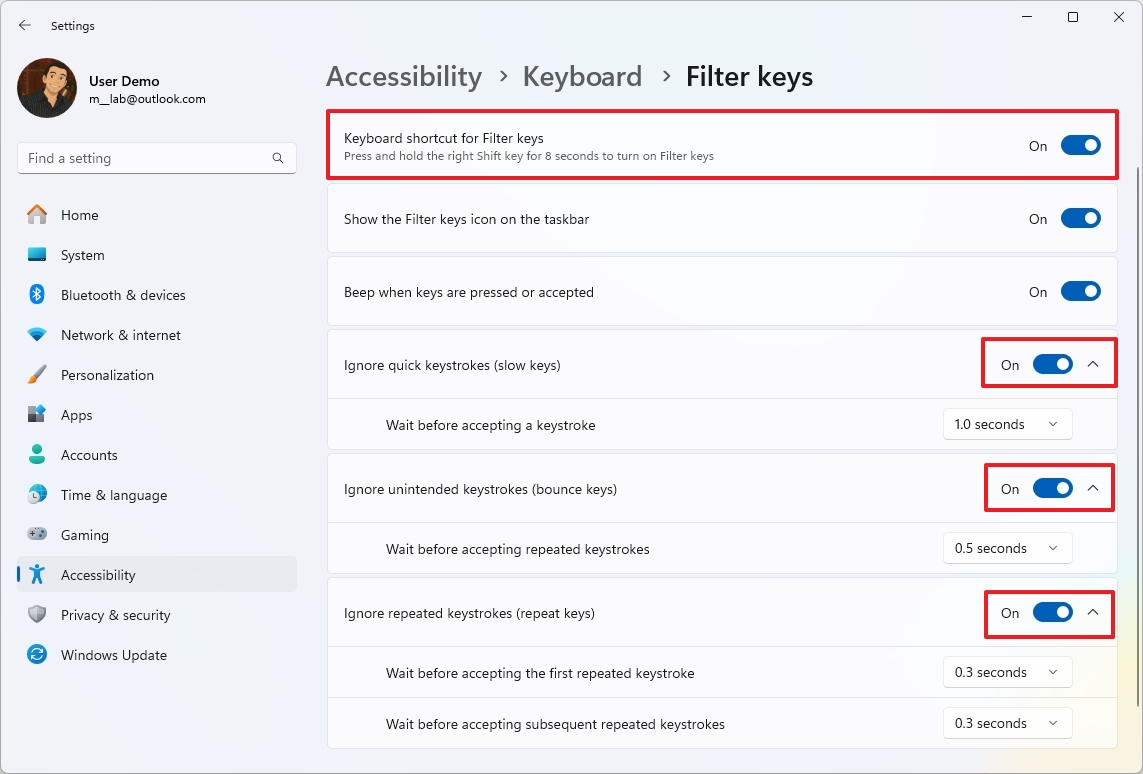Navigate back using the Accessibility breadcrumb
Screen dimensions: 1143x774
pos(404,76)
